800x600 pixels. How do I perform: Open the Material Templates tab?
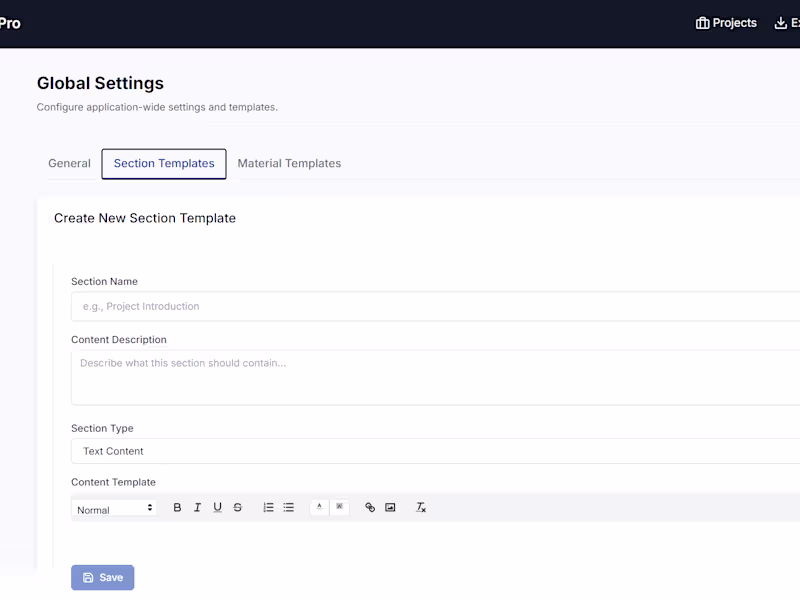[290, 163]
